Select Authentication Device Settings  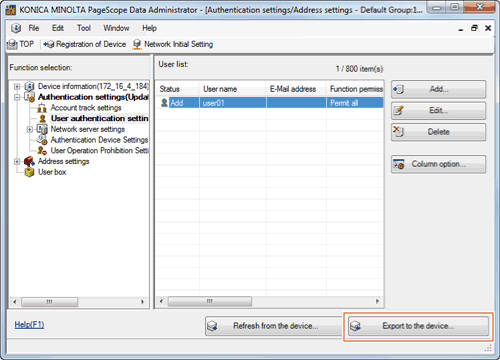click(x=99, y=140)
